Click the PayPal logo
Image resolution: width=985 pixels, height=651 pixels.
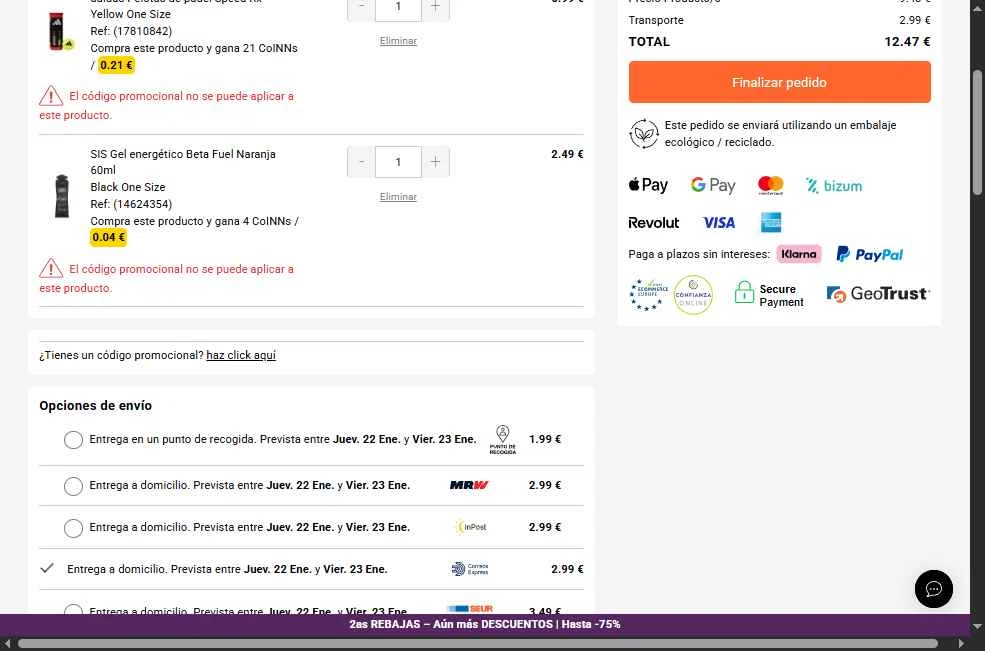click(869, 254)
